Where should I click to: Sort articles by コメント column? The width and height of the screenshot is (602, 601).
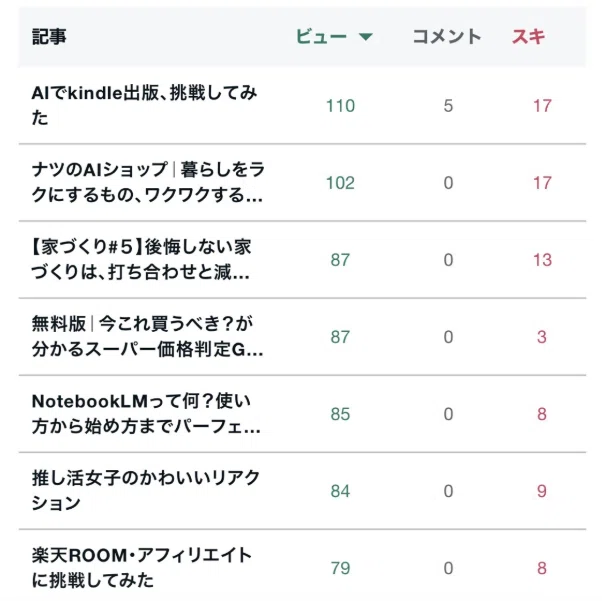click(447, 37)
